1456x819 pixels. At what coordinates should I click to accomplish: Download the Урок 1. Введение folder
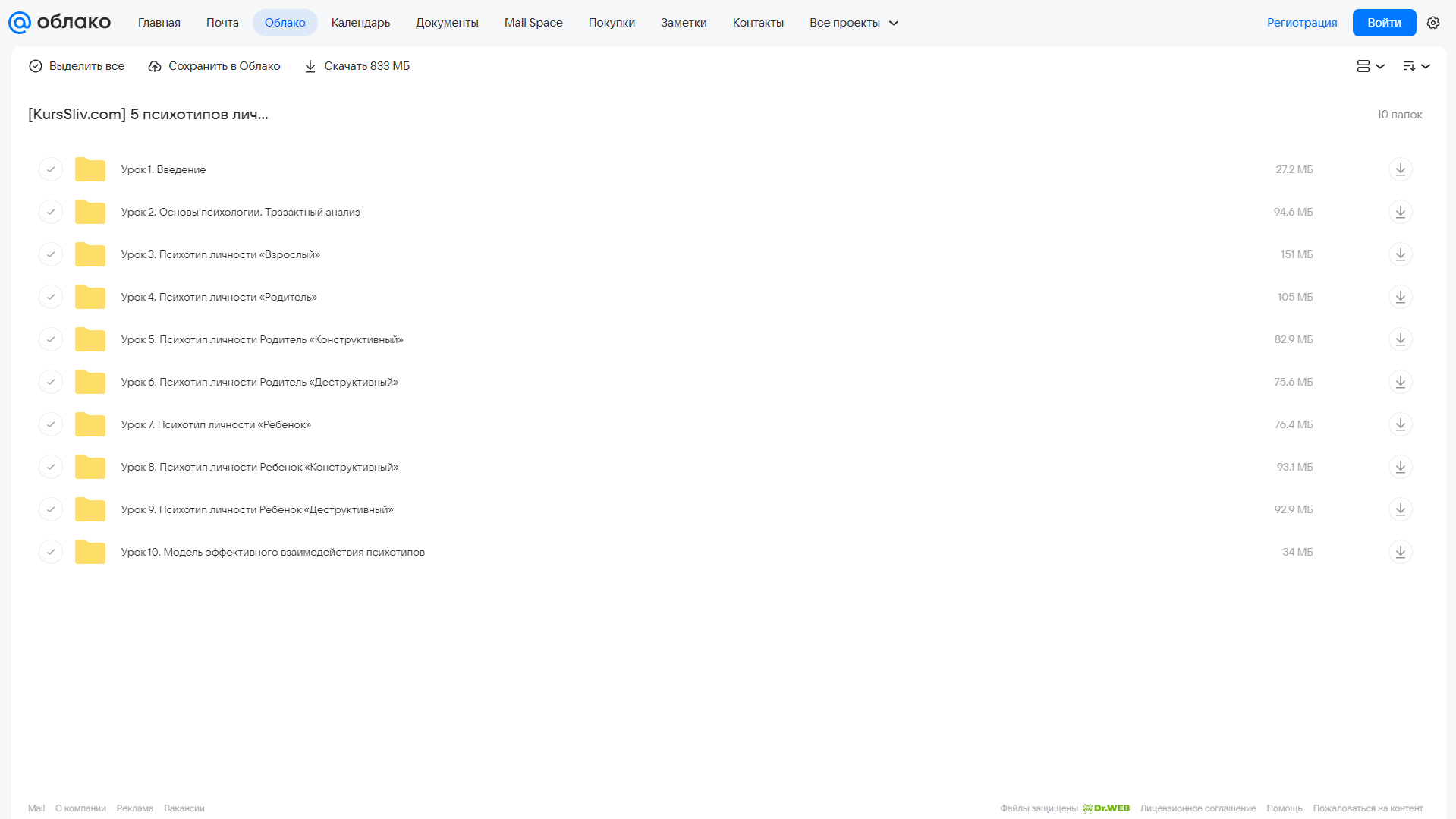(1400, 169)
